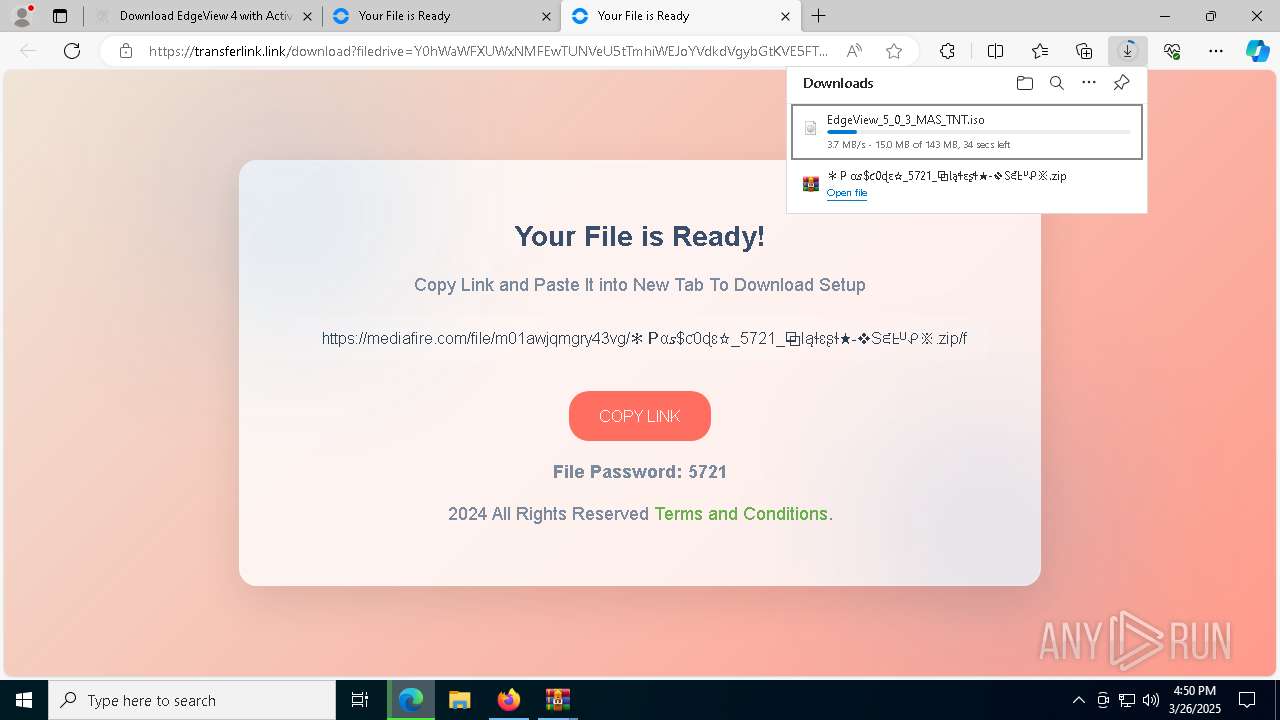Click the File Password 5721 text
The width and height of the screenshot is (1280, 720).
(640, 472)
